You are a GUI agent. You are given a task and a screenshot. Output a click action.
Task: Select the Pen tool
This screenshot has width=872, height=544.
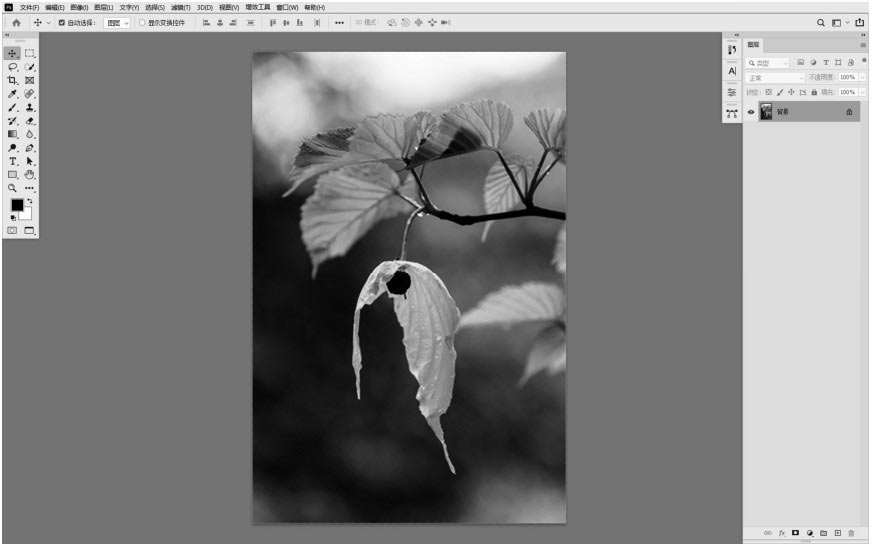[x=29, y=147]
